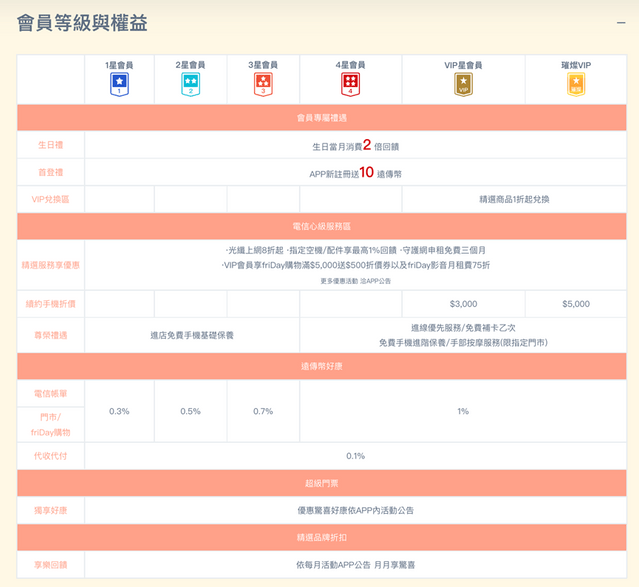Select the VIP星會員 column header text
The height and width of the screenshot is (587, 639).
click(463, 65)
